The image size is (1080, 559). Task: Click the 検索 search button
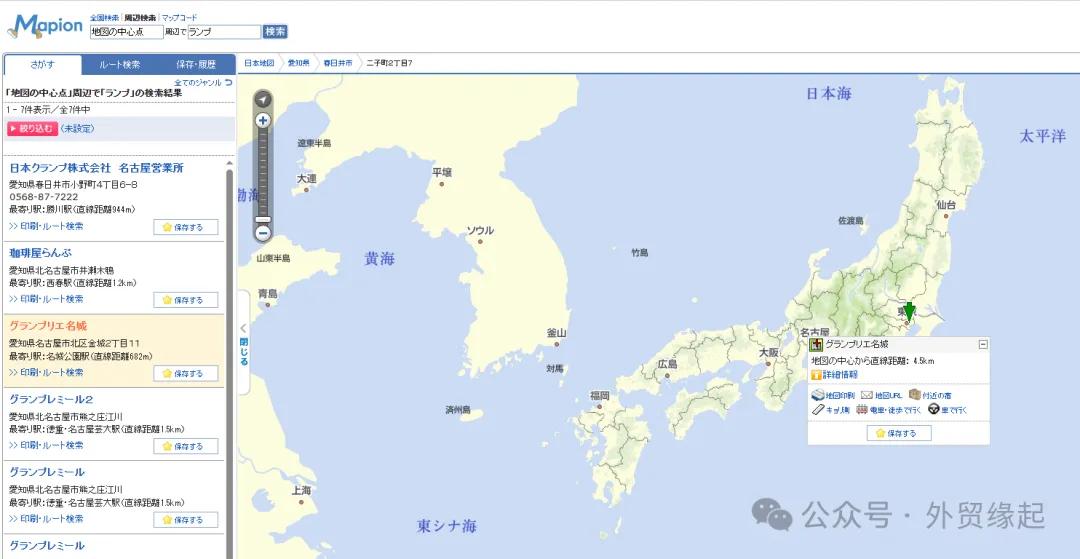[275, 32]
